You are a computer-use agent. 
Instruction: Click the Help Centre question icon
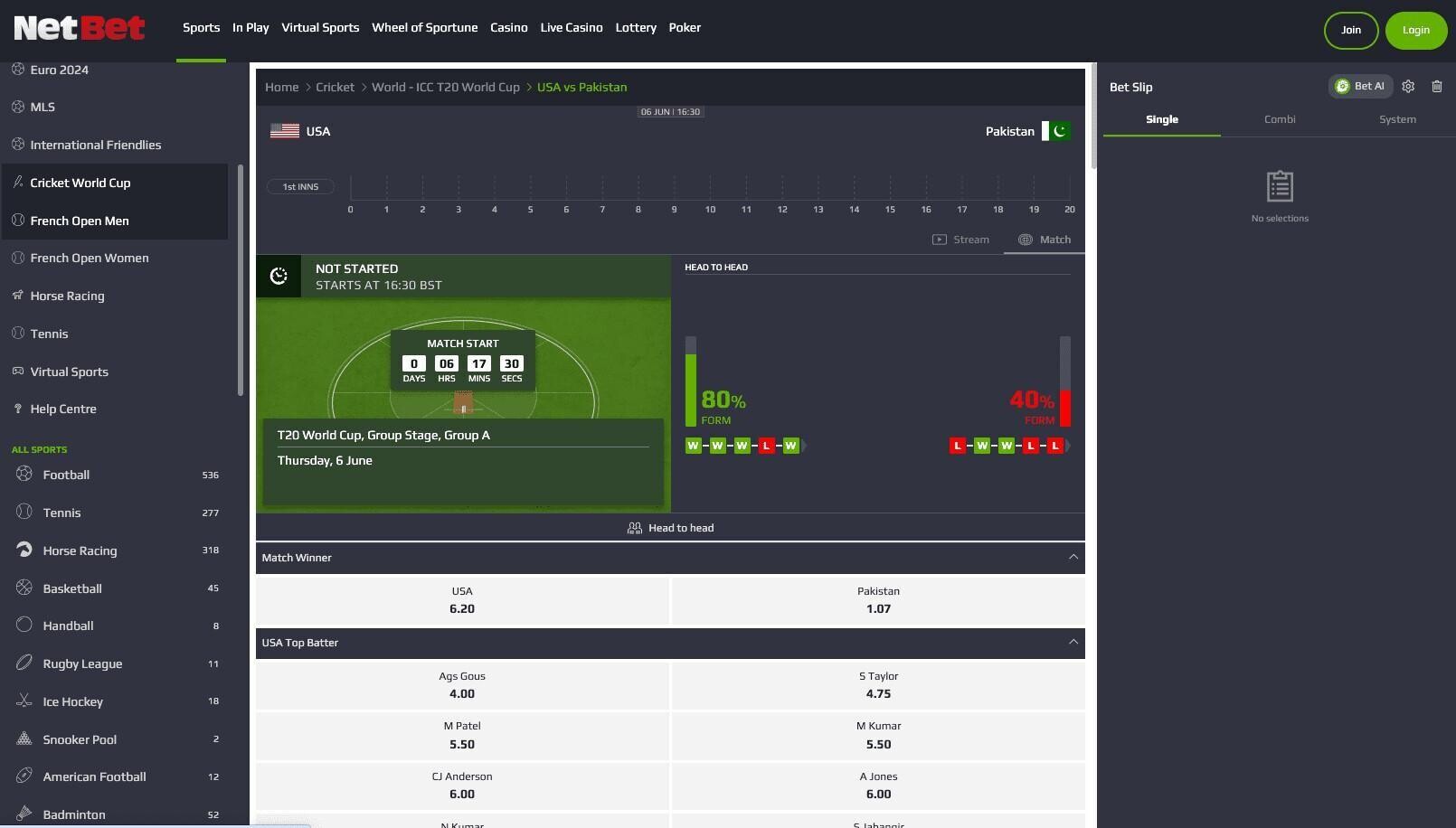pyautogui.click(x=17, y=409)
